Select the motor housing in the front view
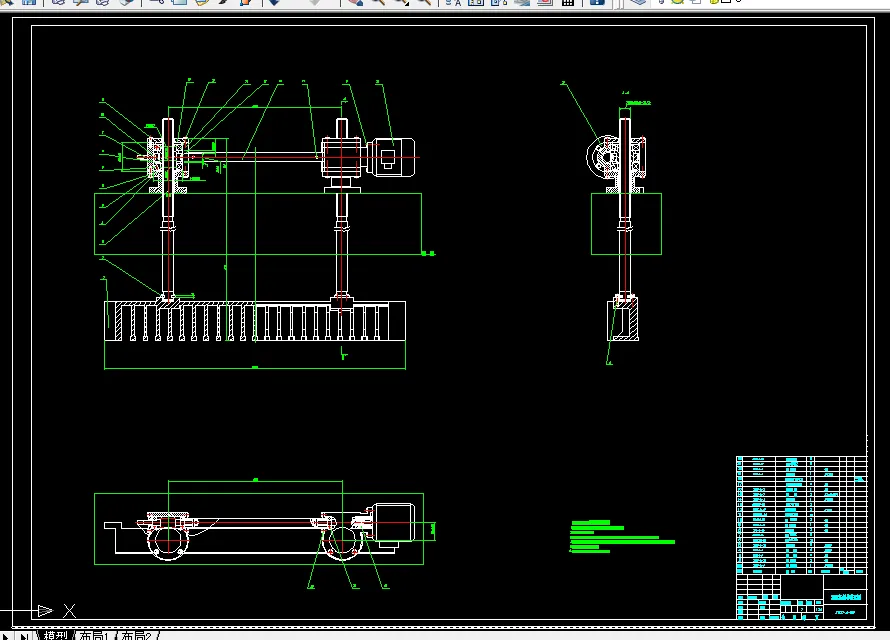Viewport: 890px width, 640px height. [x=391, y=157]
